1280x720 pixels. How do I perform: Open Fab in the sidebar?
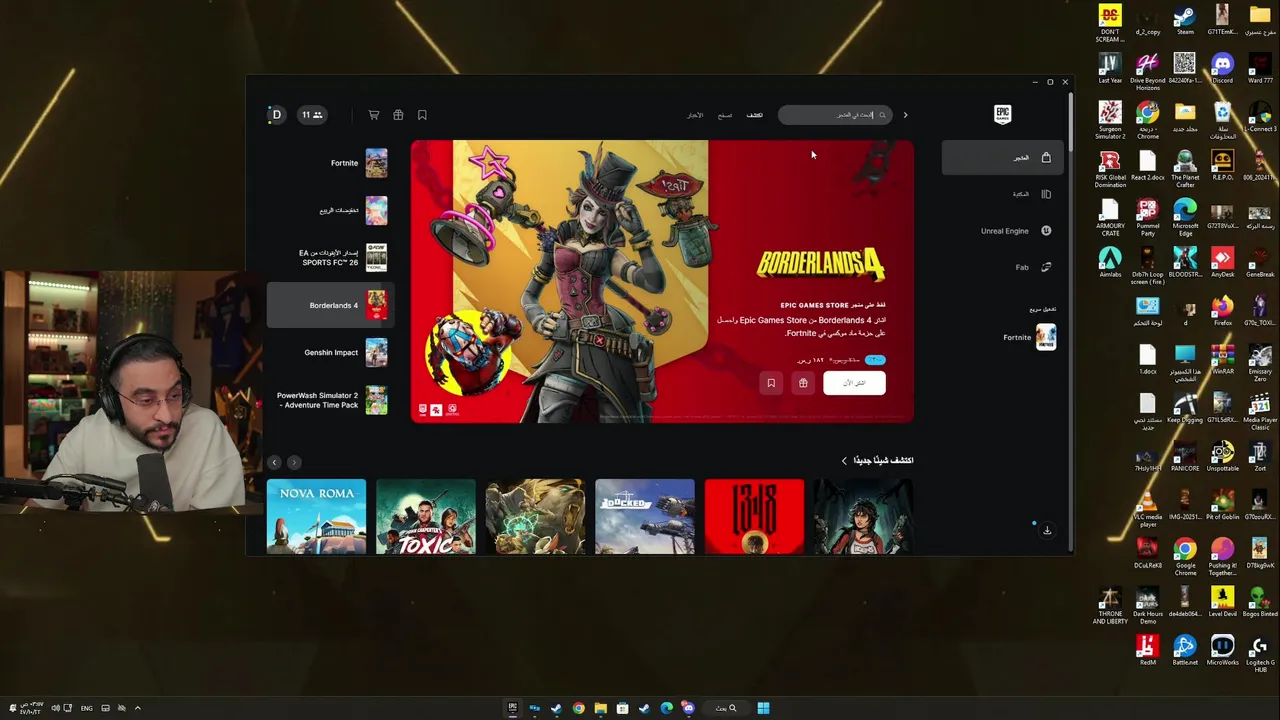tap(1003, 267)
